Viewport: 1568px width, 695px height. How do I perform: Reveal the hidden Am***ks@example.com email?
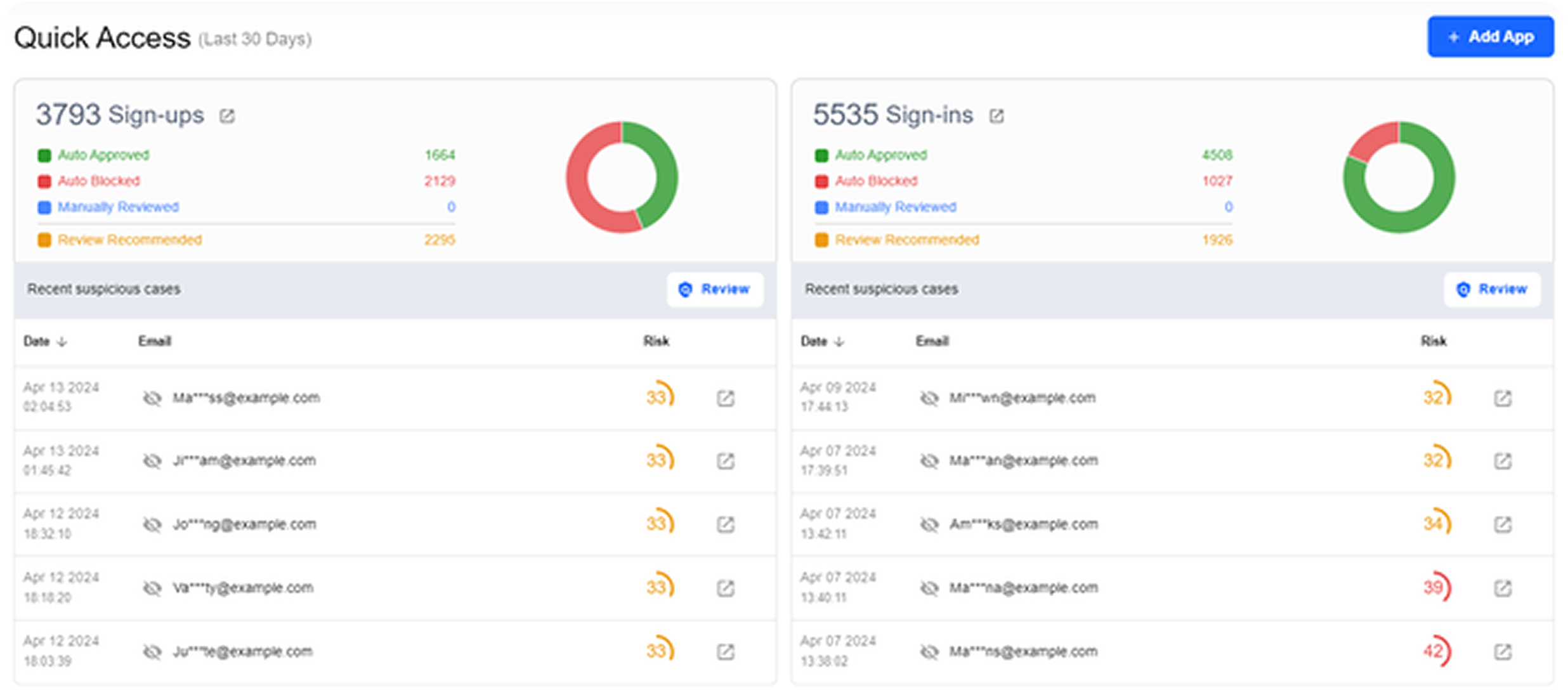point(929,525)
